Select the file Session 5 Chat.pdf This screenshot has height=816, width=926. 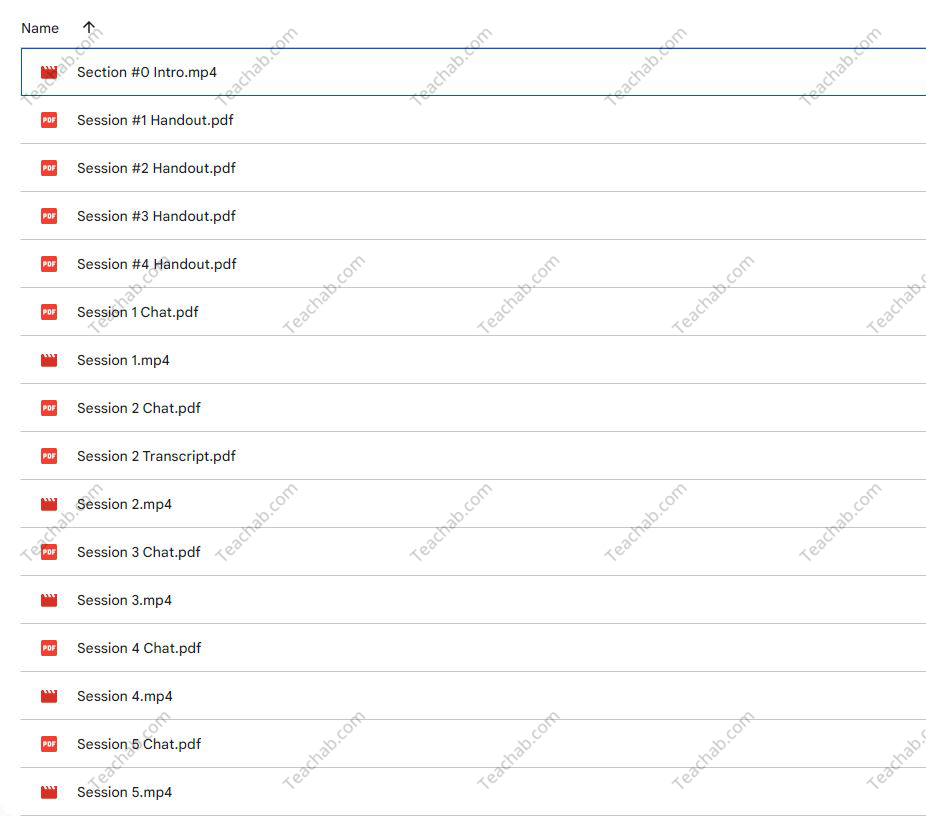click(x=474, y=744)
